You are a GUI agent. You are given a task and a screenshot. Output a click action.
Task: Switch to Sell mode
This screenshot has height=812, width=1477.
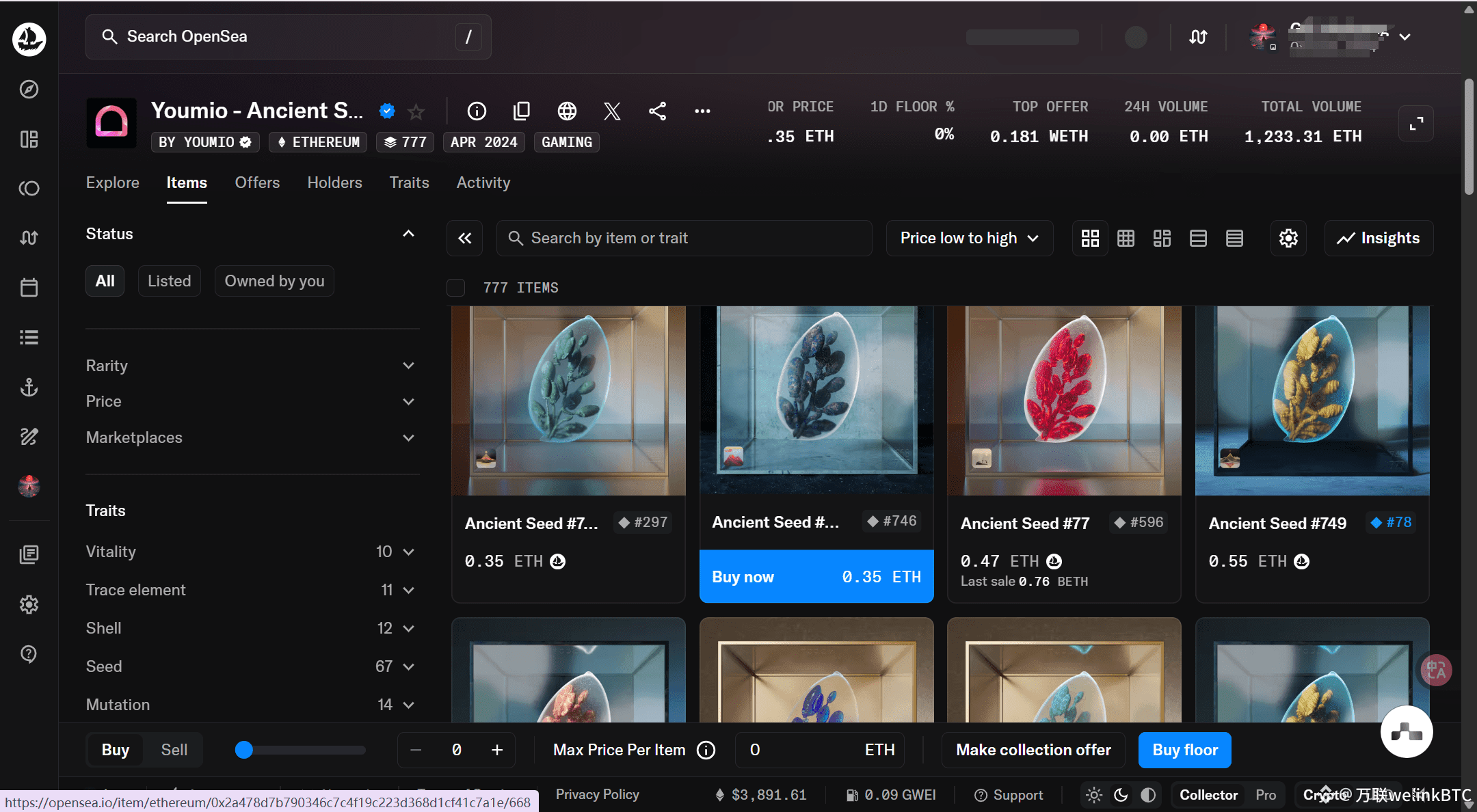pyautogui.click(x=174, y=750)
